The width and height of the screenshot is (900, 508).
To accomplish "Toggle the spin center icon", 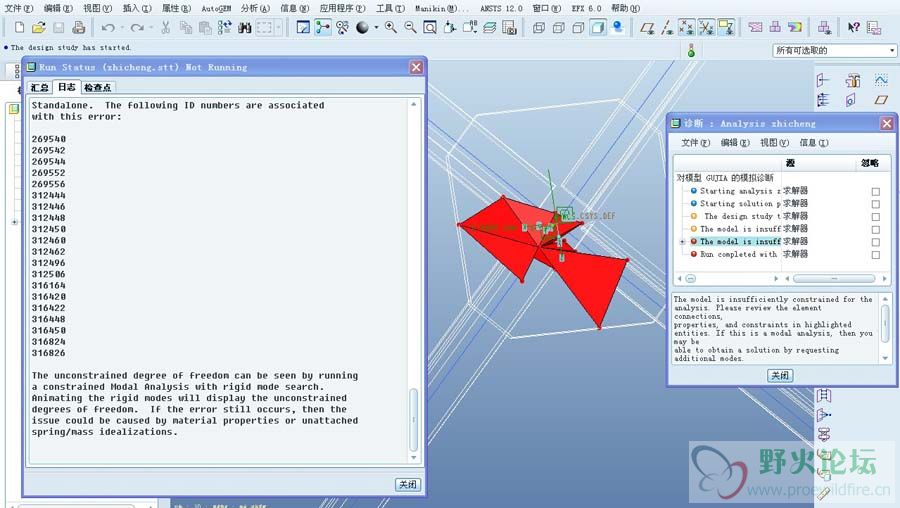I will tap(323, 27).
